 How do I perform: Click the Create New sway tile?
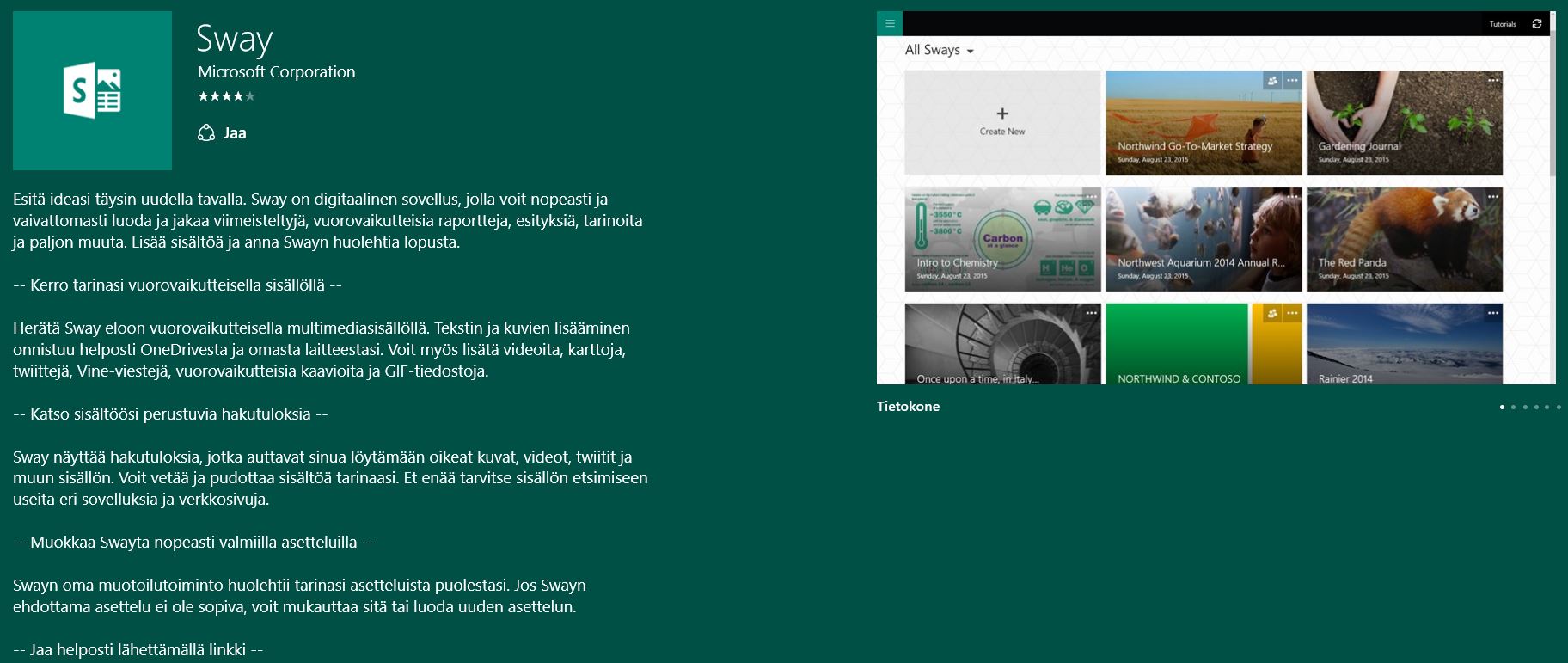[1002, 122]
